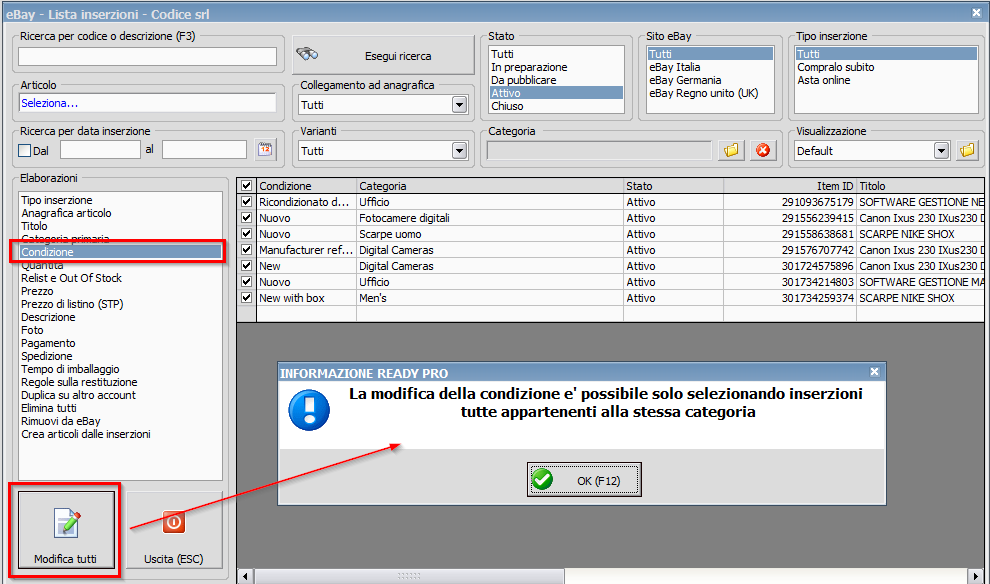Click the blue exclamation information icon

(309, 410)
